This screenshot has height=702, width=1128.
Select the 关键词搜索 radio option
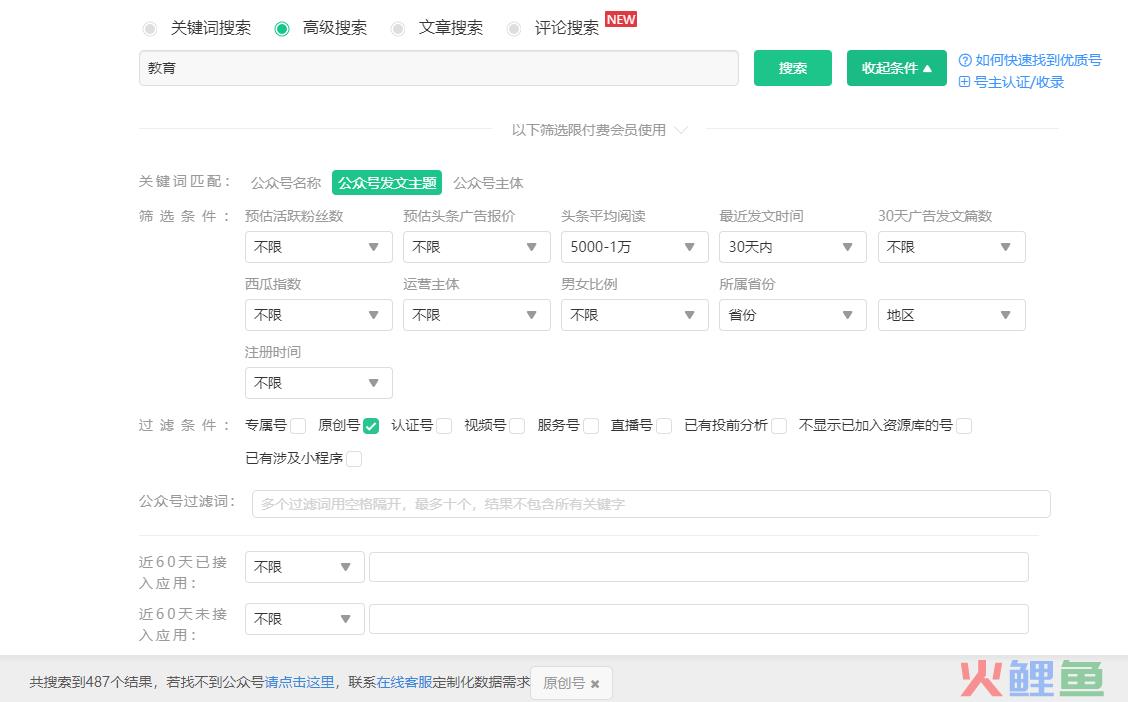(150, 29)
